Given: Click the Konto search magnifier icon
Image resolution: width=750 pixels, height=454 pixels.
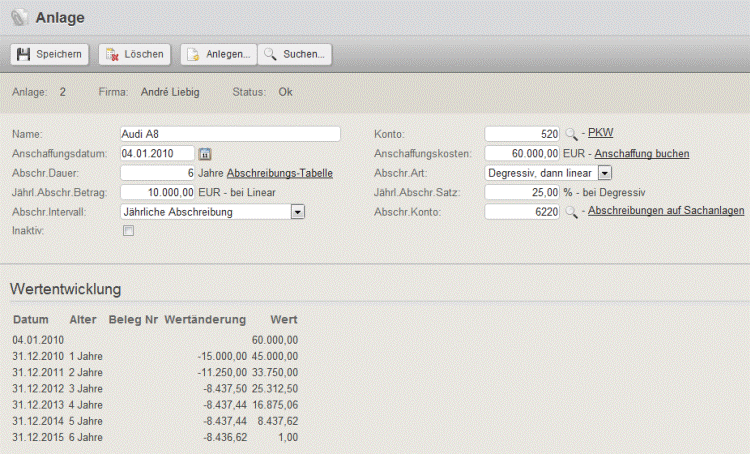Looking at the screenshot, I should click(x=571, y=134).
